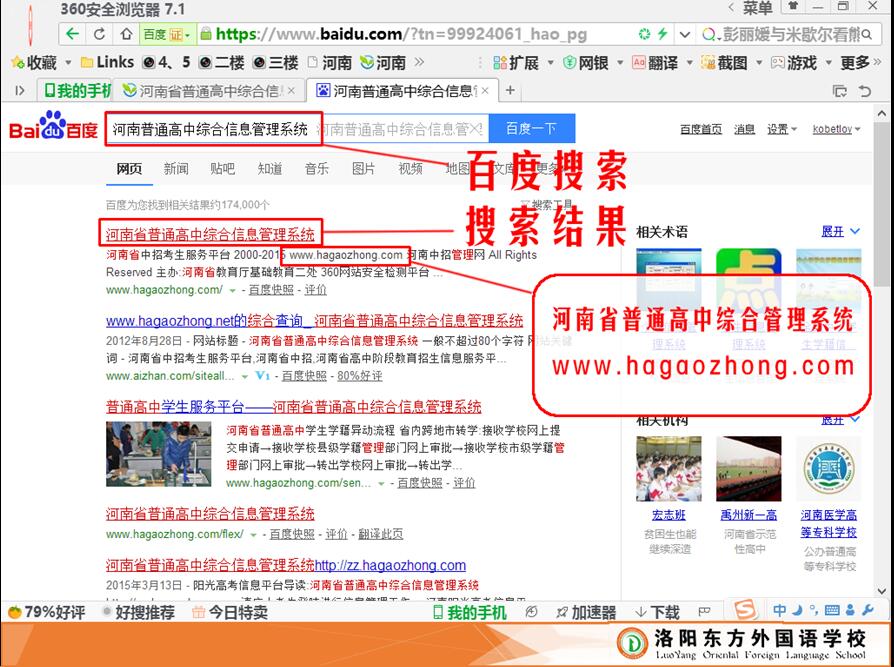Screen dimensions: 894x667
Task: Open 下载 downloads in the status bar
Action: (657, 612)
